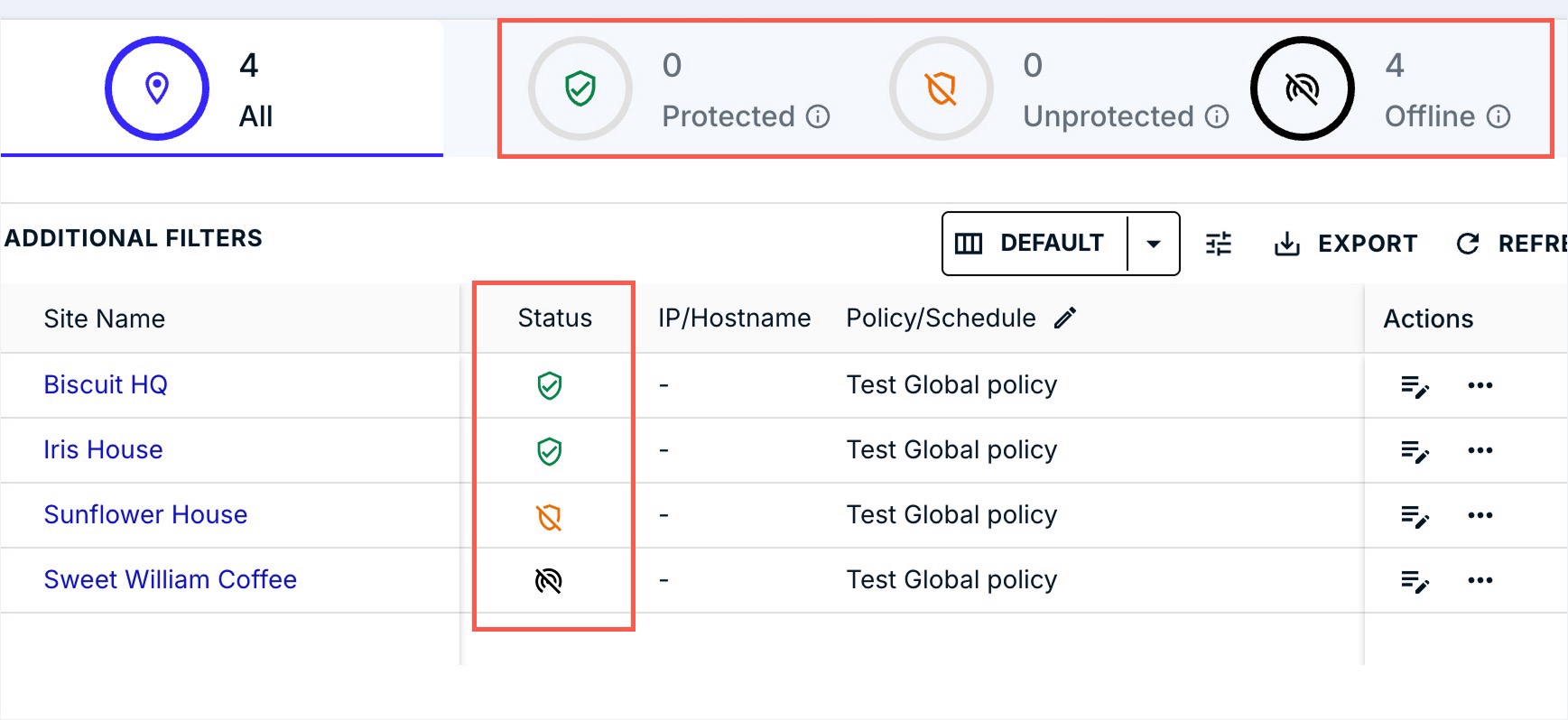Open more actions for Iris House
The height and width of the screenshot is (720, 1568).
point(1480,450)
